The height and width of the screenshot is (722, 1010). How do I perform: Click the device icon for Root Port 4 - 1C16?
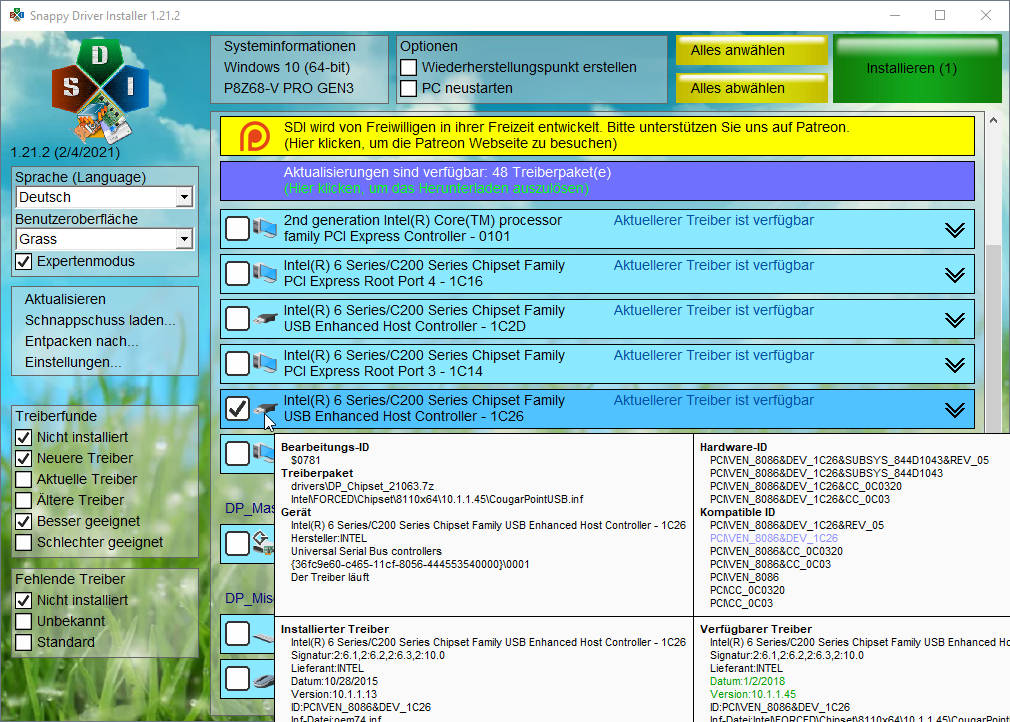click(x=264, y=274)
